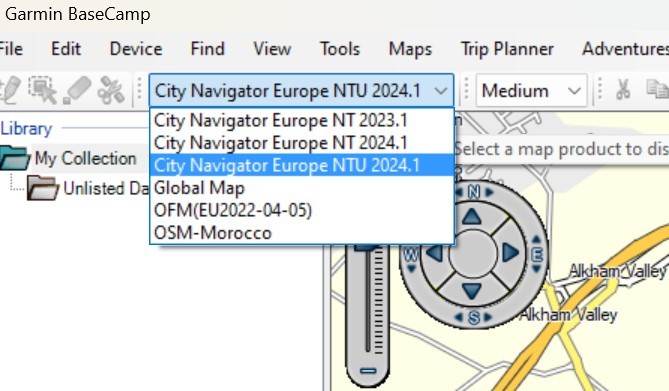Choose the eraser tool in toolbar

coord(77,90)
